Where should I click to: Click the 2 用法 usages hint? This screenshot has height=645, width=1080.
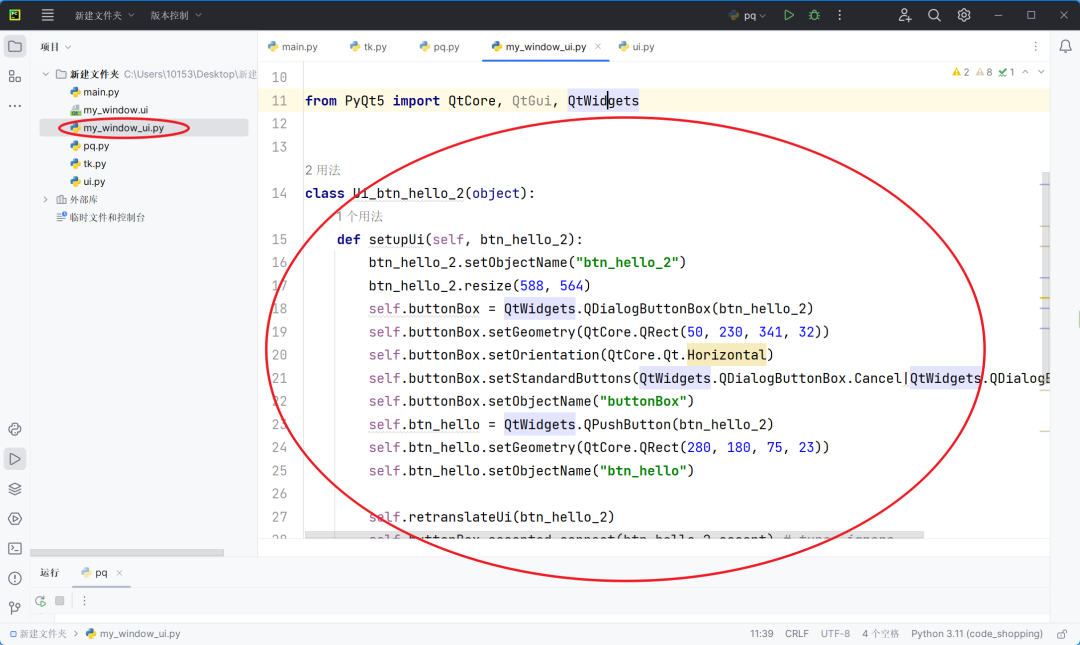322,170
